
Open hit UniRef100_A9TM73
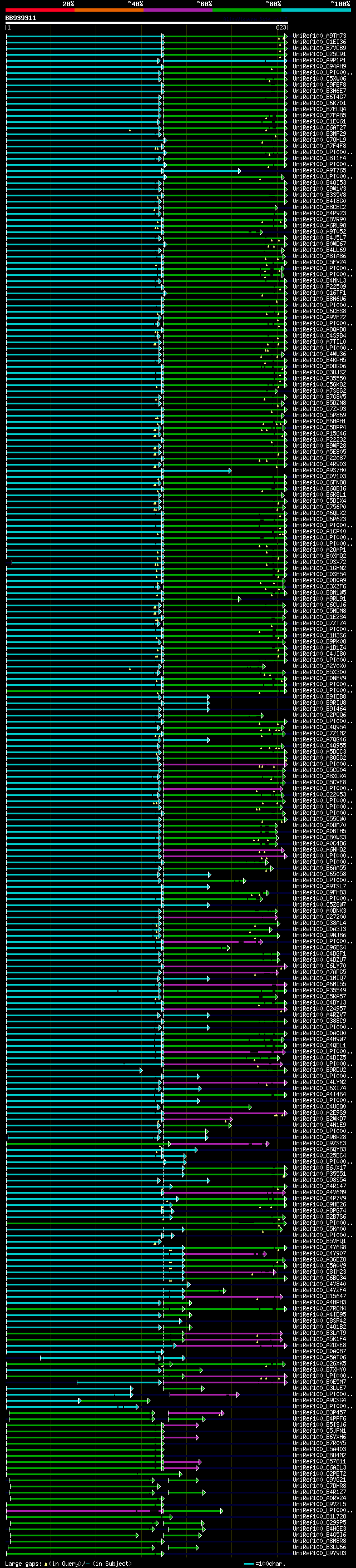[319, 36]
